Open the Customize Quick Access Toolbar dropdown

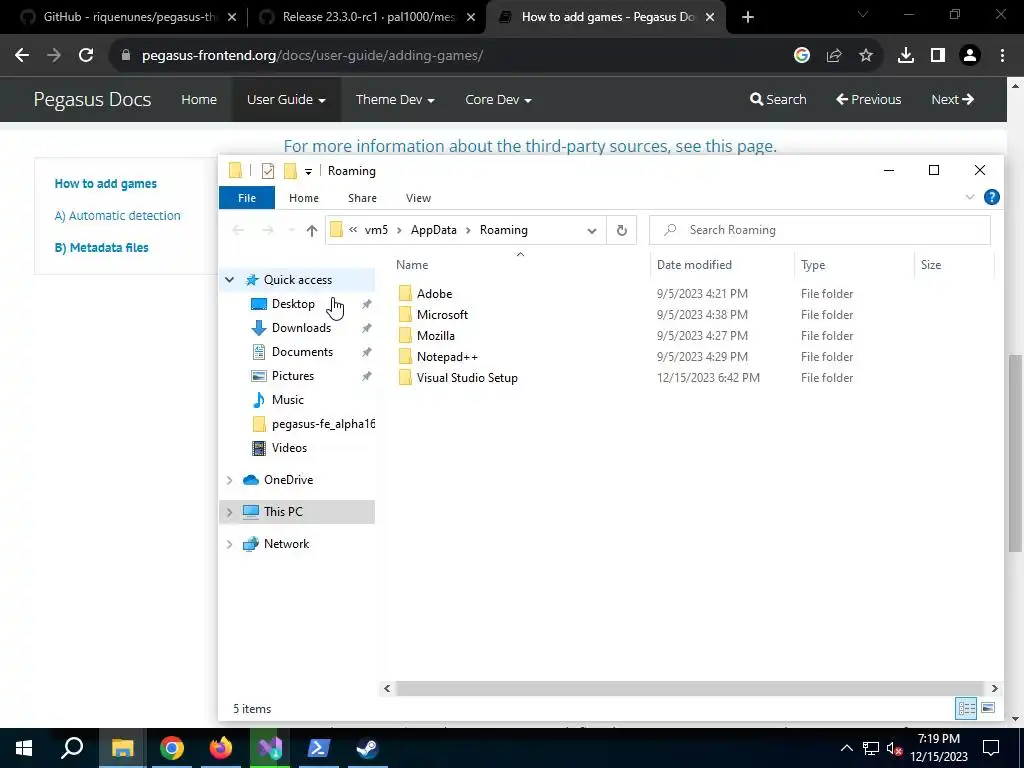308,172
